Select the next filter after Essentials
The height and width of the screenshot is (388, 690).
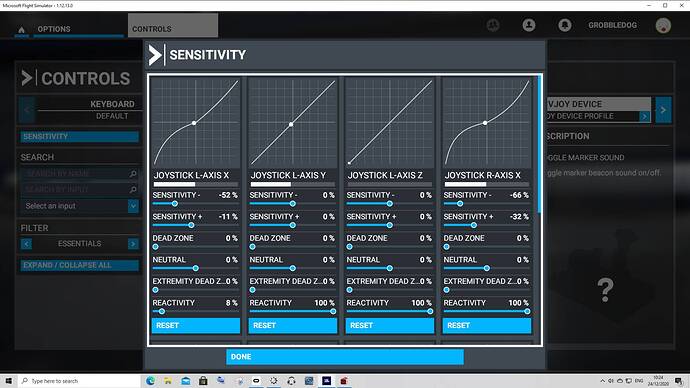[133, 244]
